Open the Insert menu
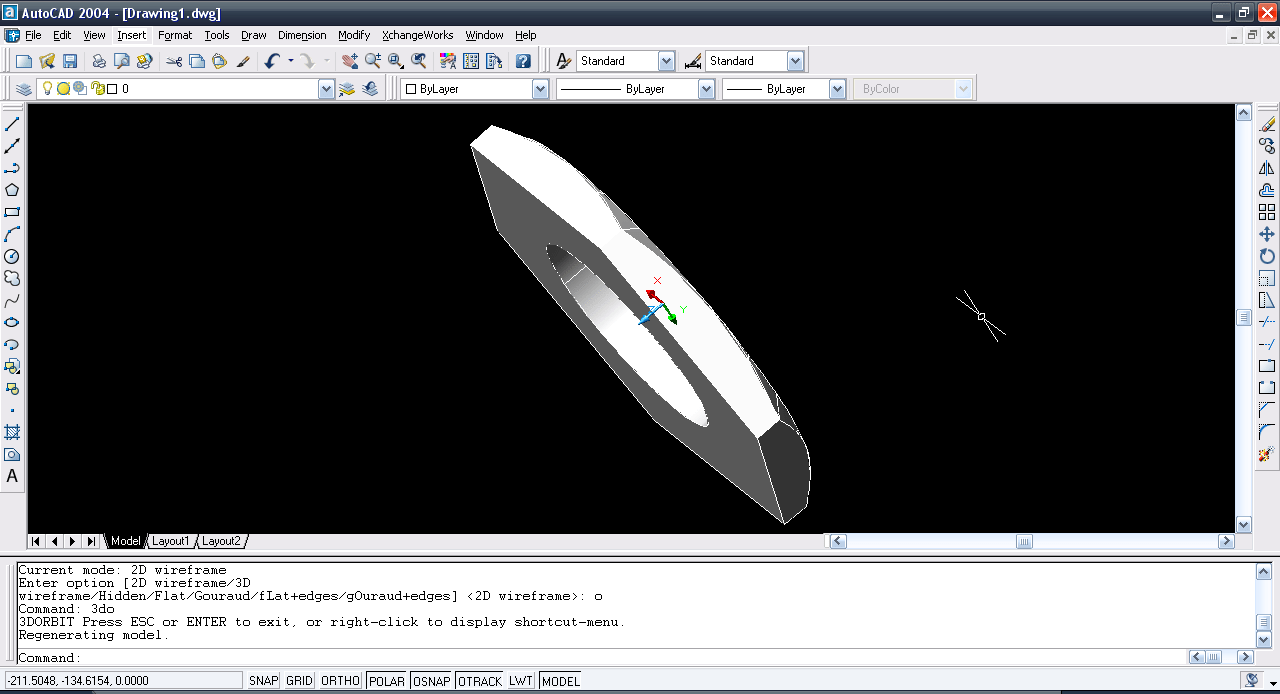The image size is (1280, 694). click(x=132, y=35)
